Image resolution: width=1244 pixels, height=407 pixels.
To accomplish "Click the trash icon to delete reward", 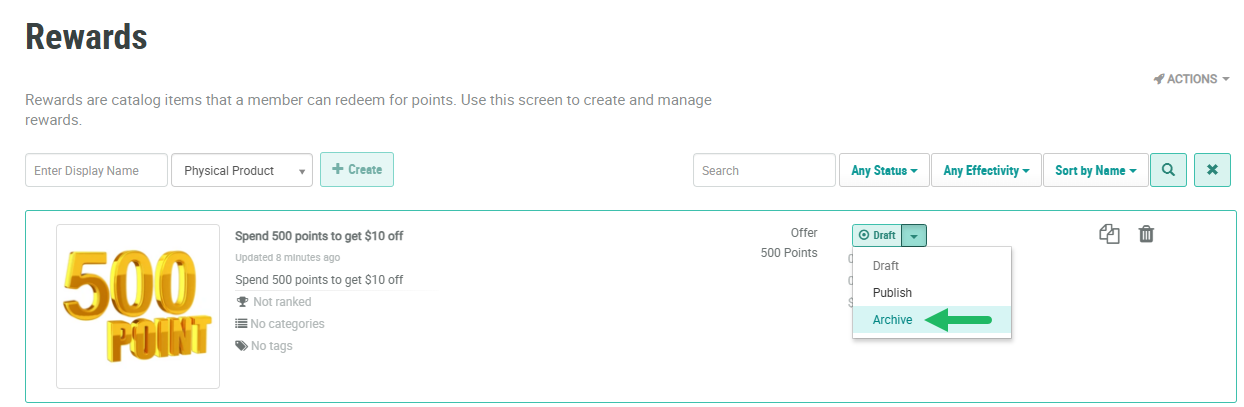I will pyautogui.click(x=1146, y=234).
